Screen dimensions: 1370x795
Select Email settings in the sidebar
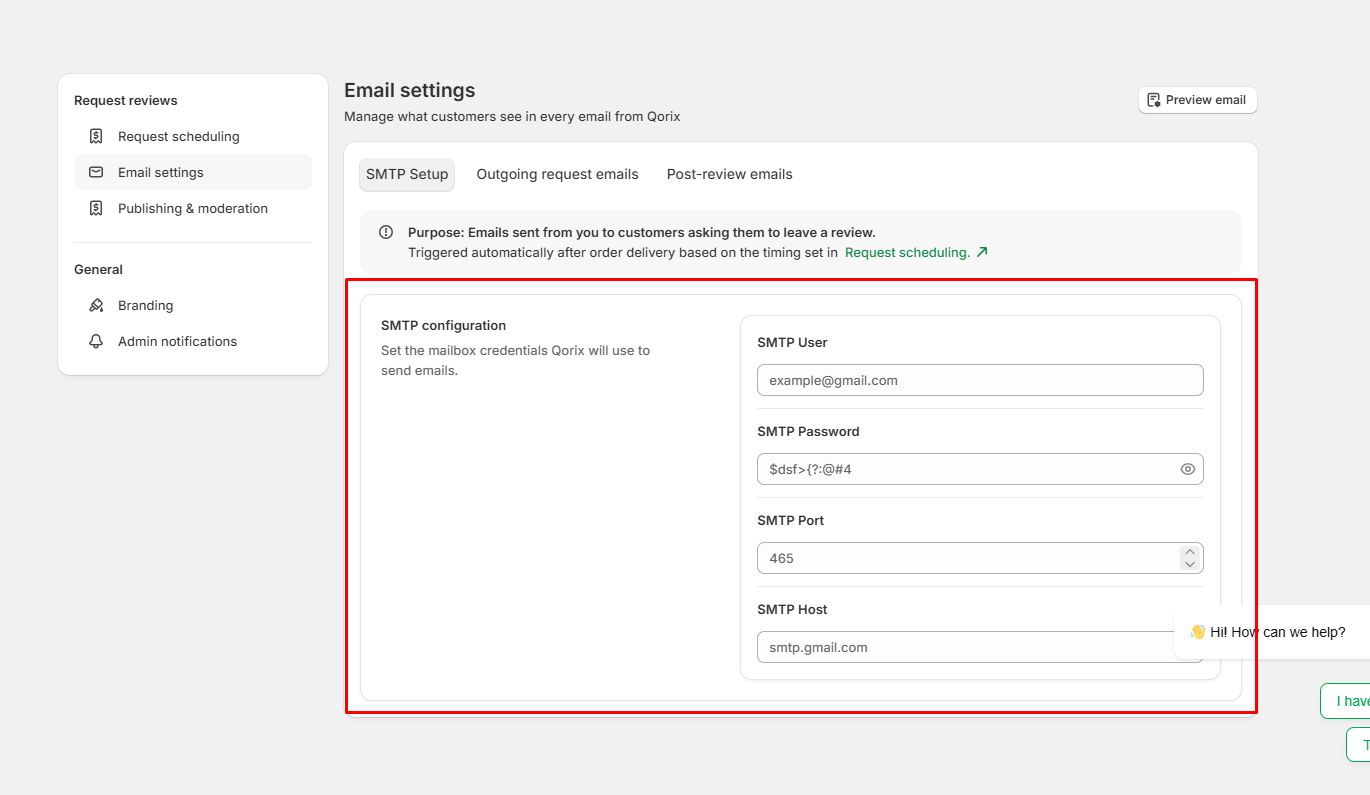(193, 172)
